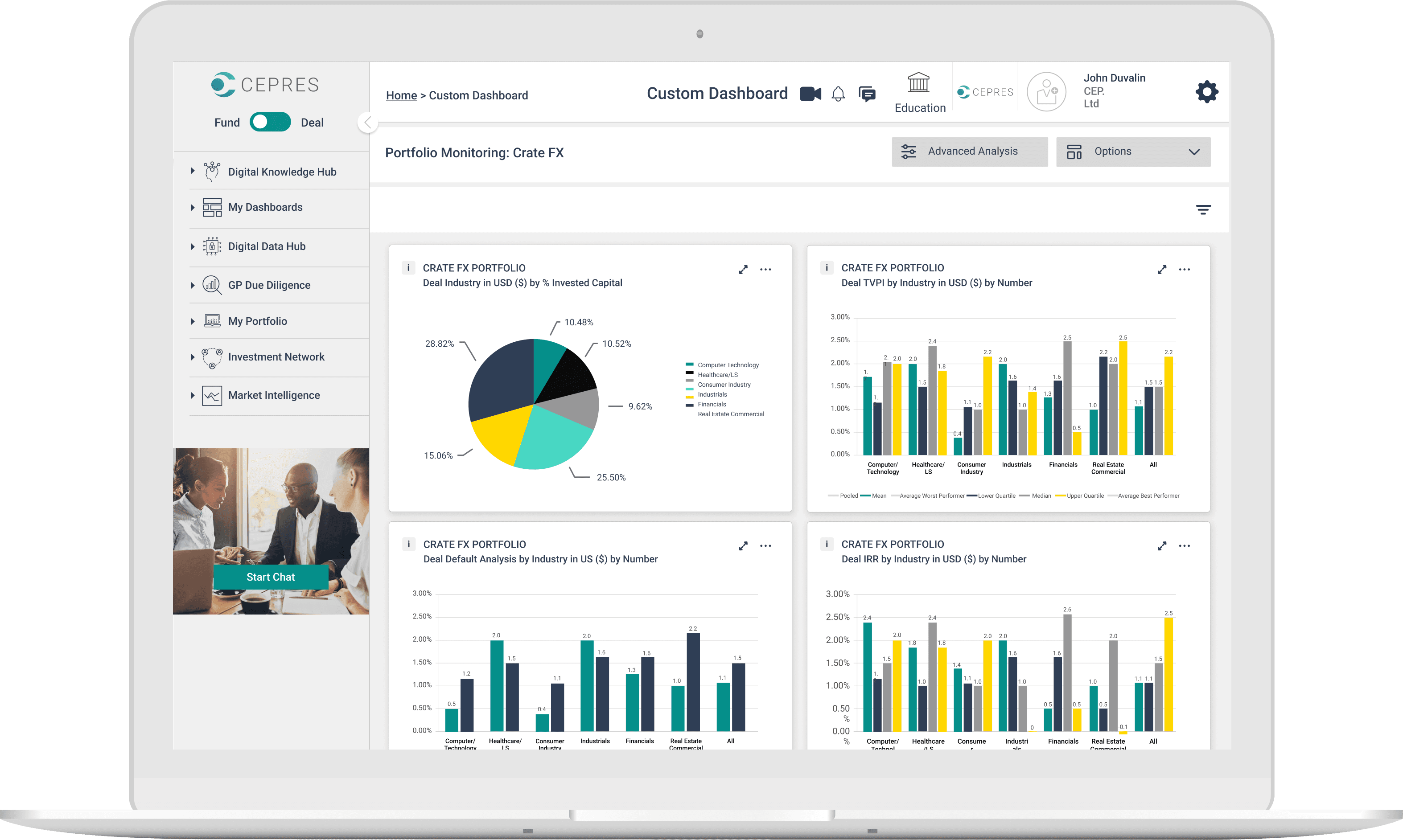Navigate to Home via the breadcrumb link
1403x840 pixels.
pos(401,95)
